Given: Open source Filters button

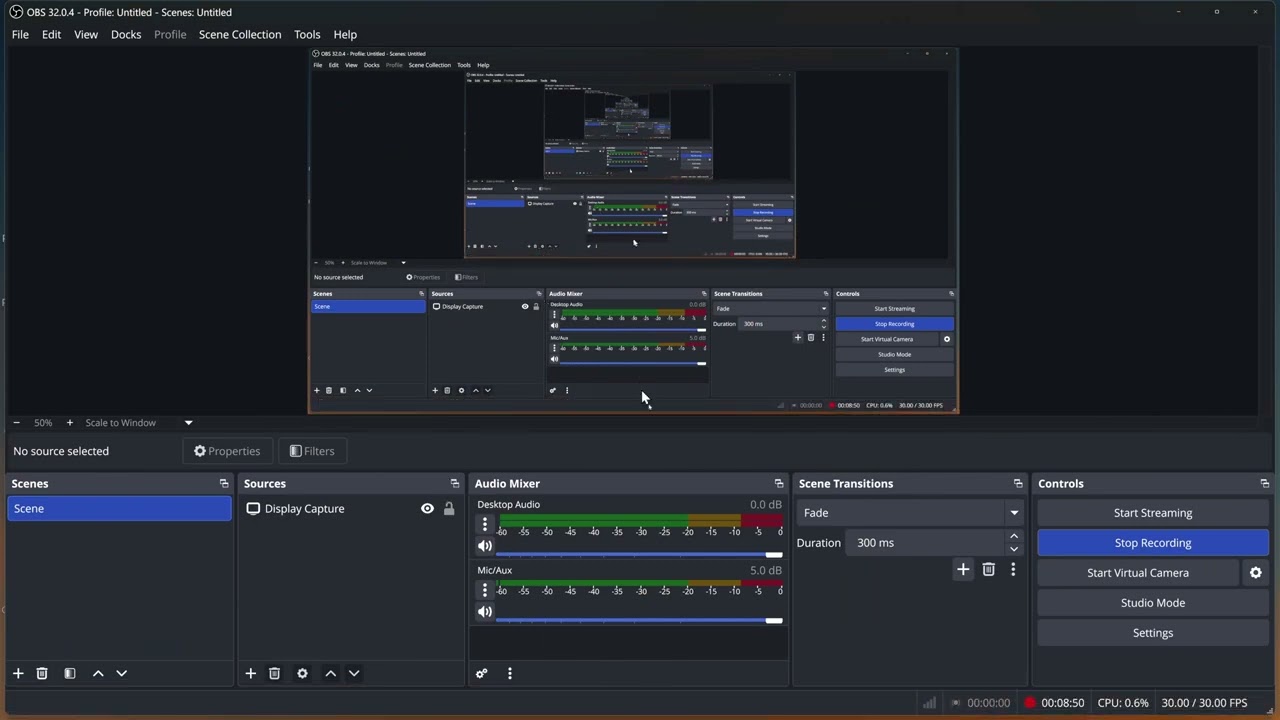Looking at the screenshot, I should point(312,451).
